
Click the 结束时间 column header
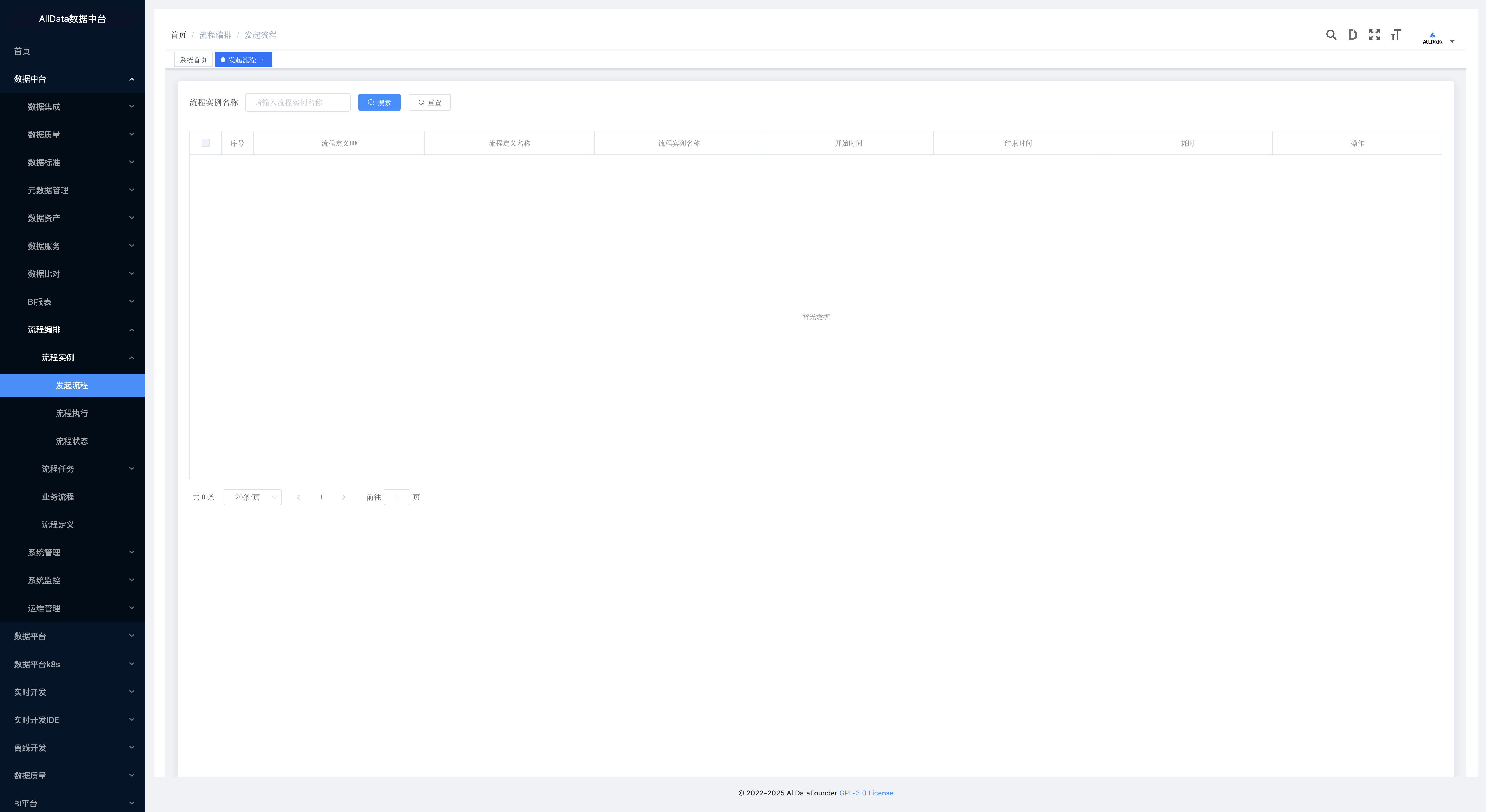tap(1018, 143)
